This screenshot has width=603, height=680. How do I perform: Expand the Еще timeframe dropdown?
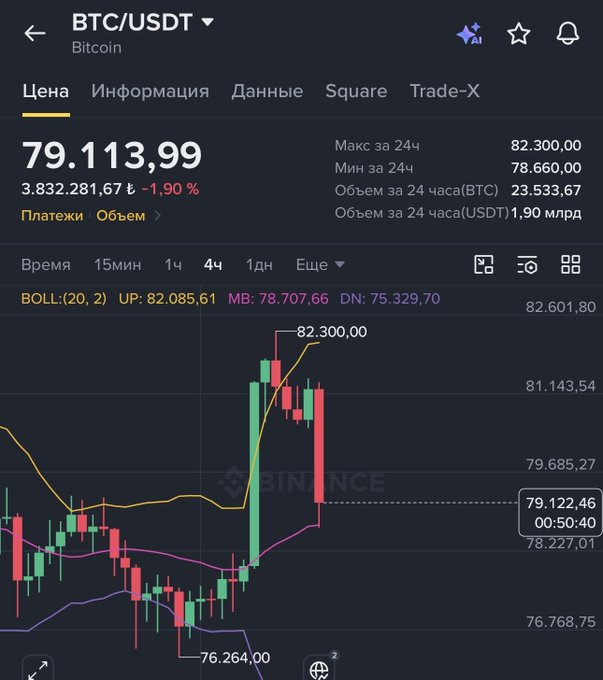pyautogui.click(x=320, y=265)
